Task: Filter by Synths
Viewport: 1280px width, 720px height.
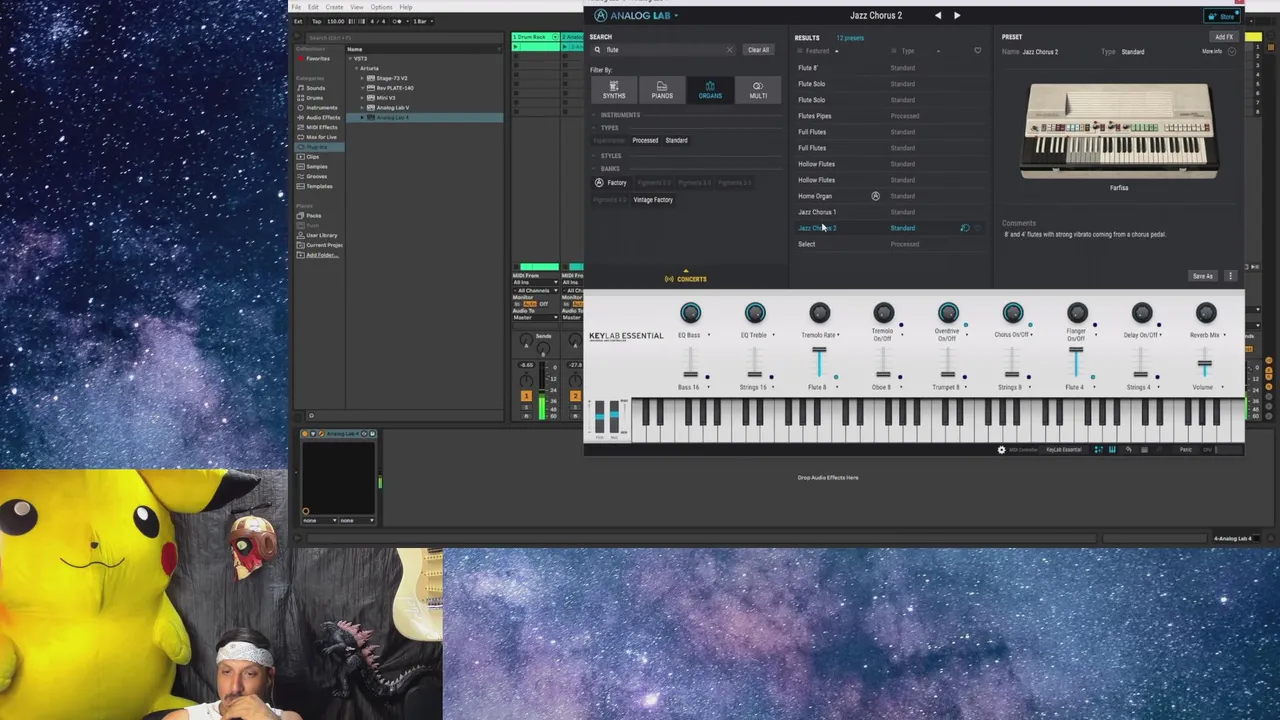Action: (614, 90)
